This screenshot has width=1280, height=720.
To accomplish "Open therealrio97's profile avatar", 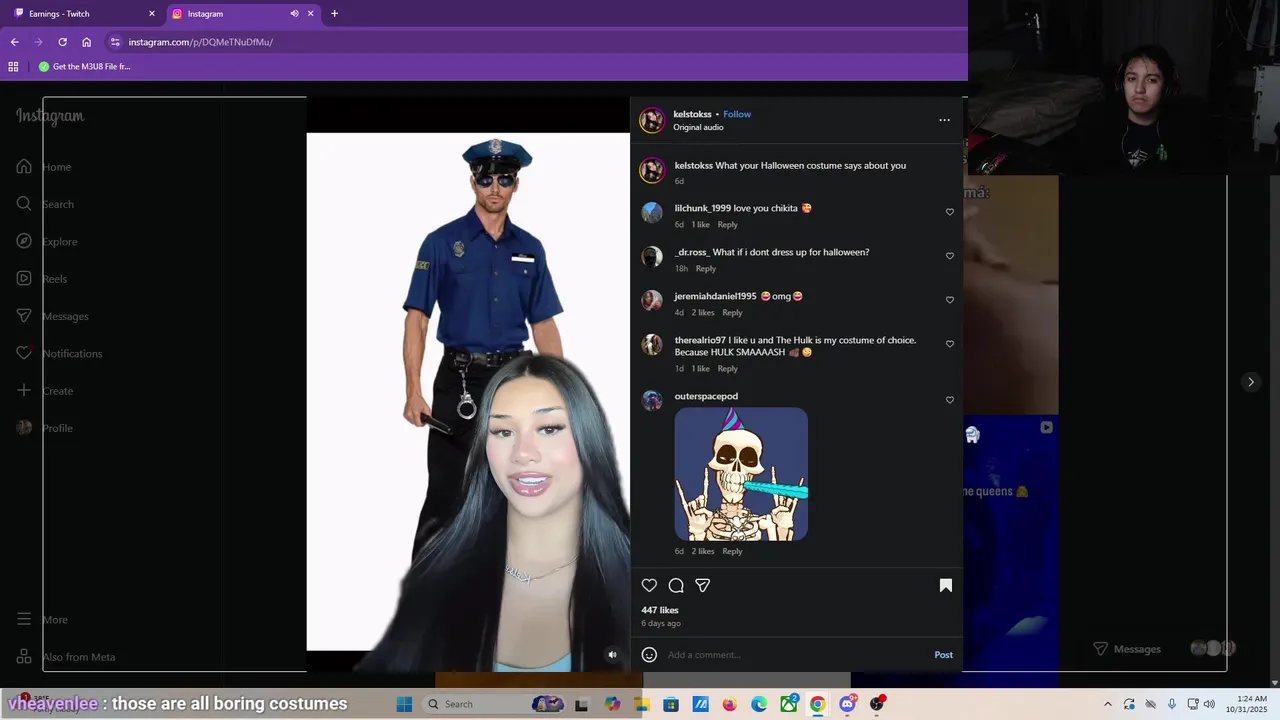I will coord(652,345).
